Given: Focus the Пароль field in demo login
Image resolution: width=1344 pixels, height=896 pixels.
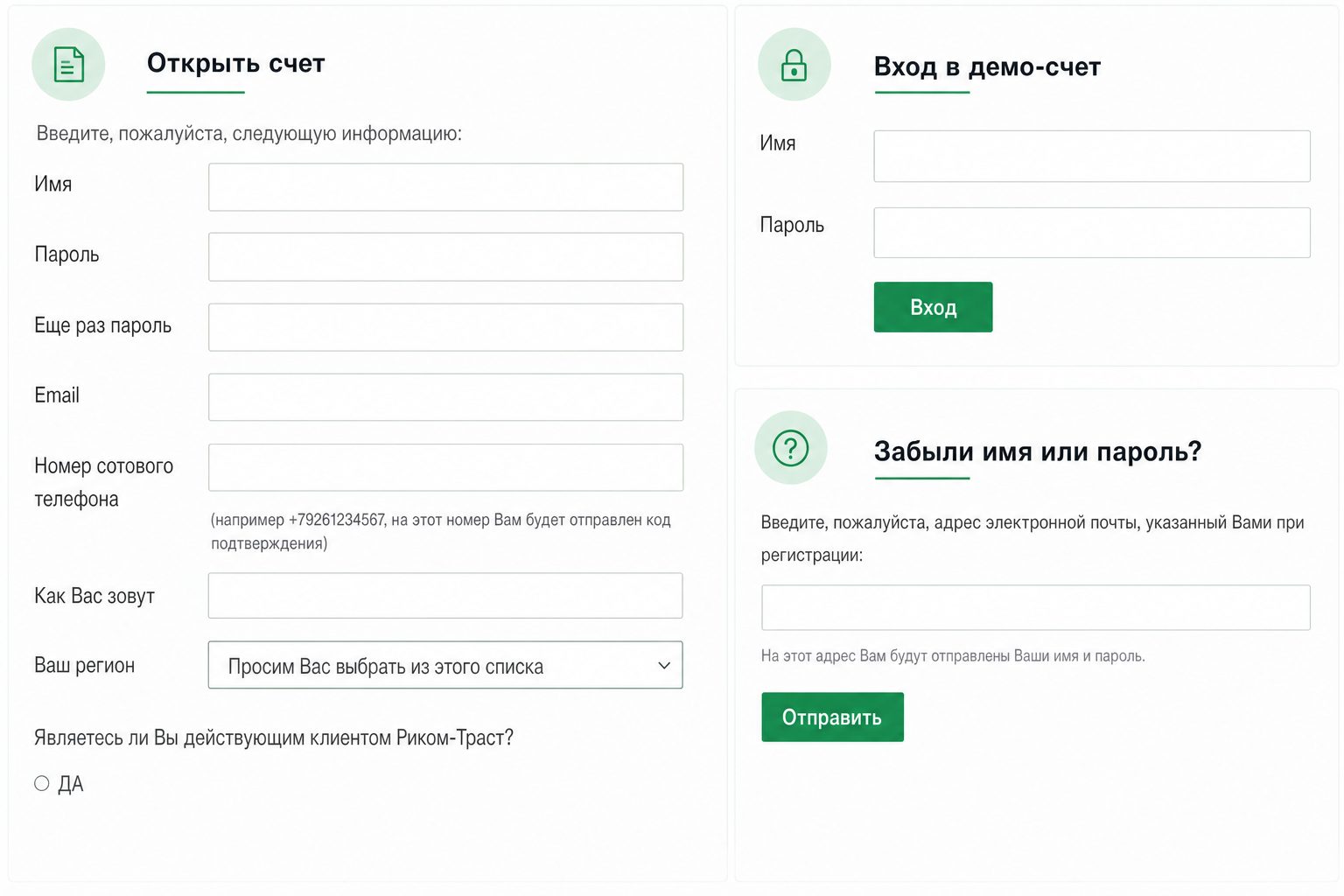Looking at the screenshot, I should 1092,233.
